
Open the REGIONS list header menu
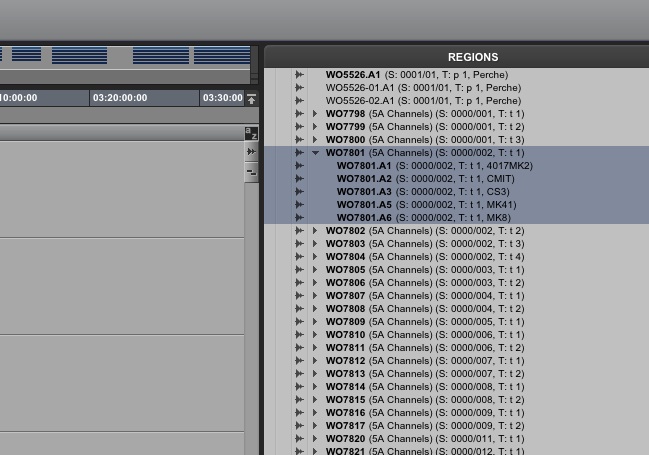[x=472, y=57]
